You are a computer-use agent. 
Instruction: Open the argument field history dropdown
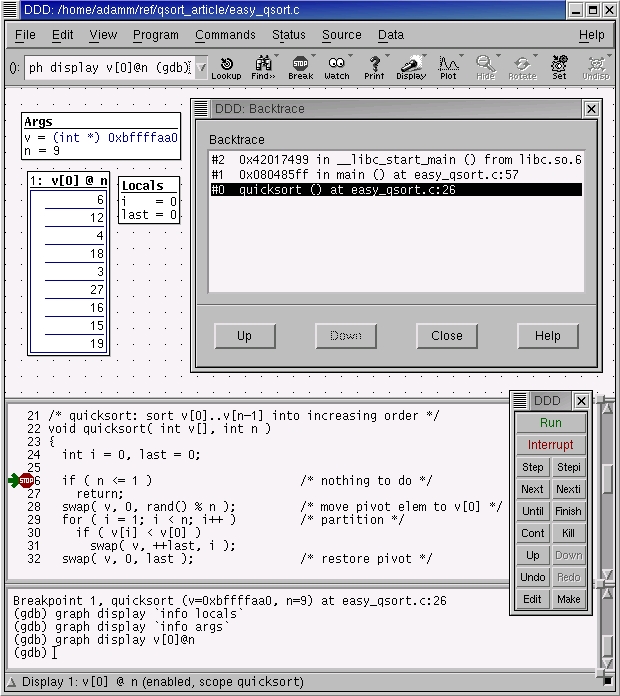click(201, 68)
